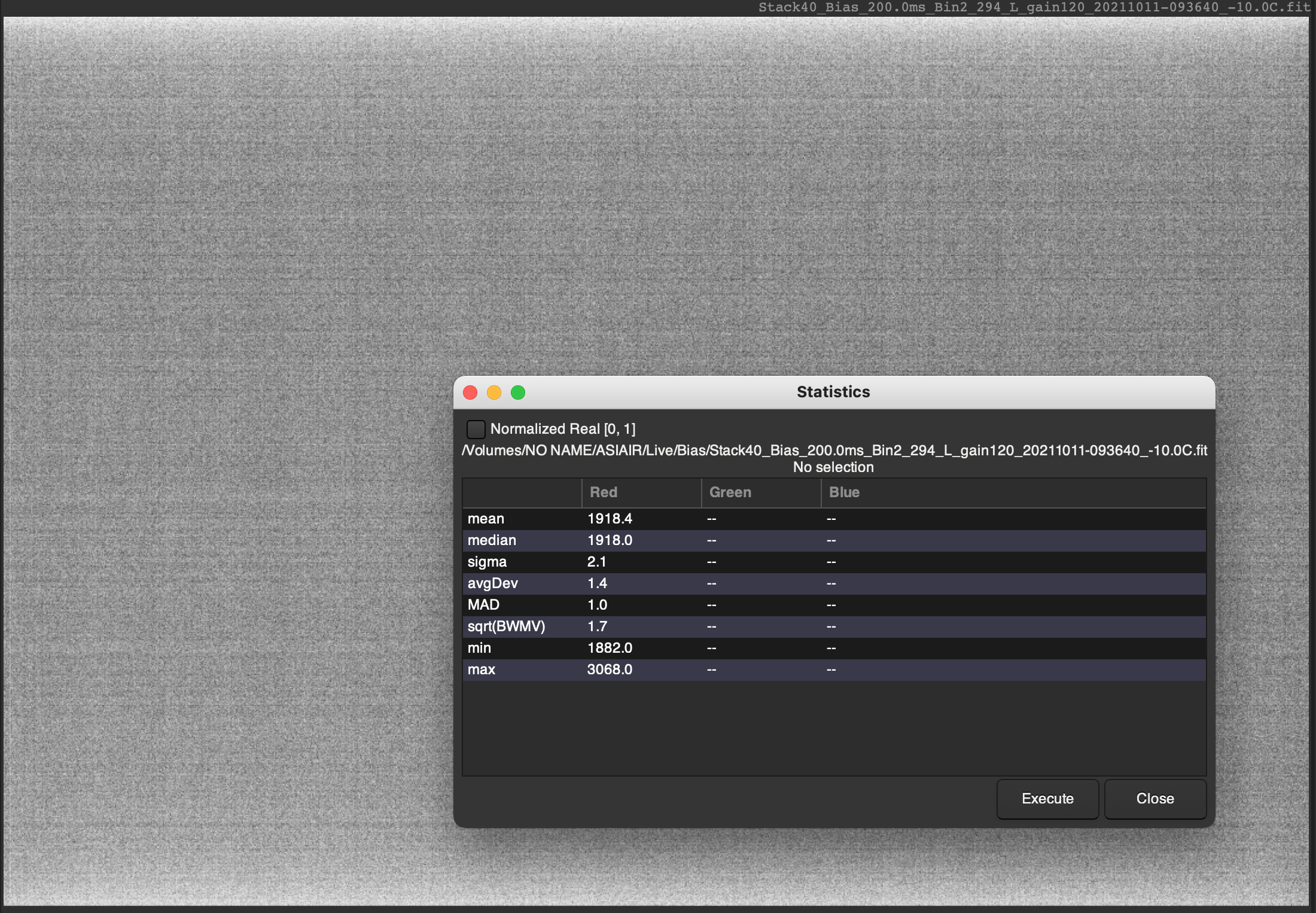Viewport: 1316px width, 913px height.
Task: Zoom Statistics window with green button
Action: 518,392
